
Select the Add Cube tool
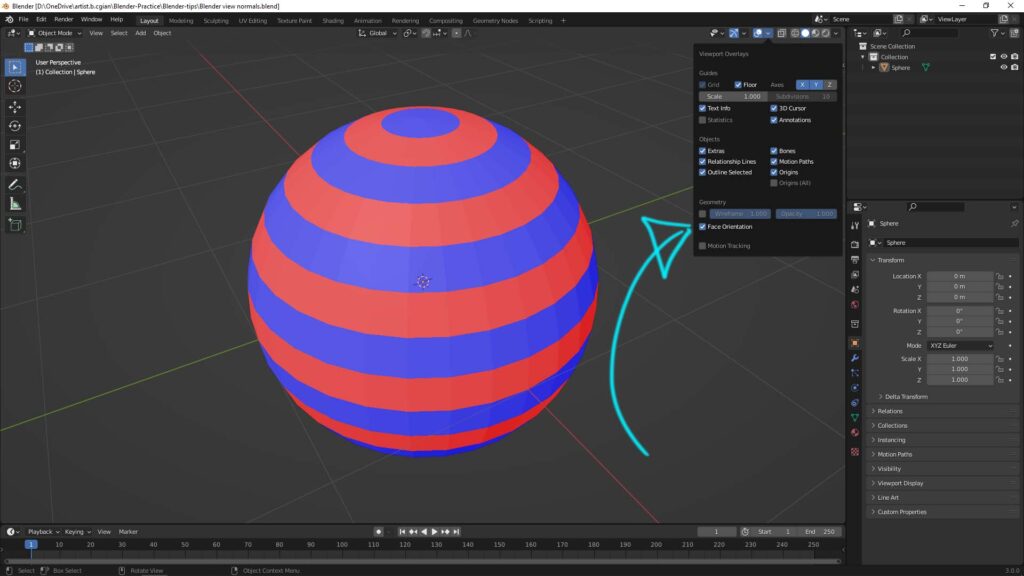tap(15, 225)
